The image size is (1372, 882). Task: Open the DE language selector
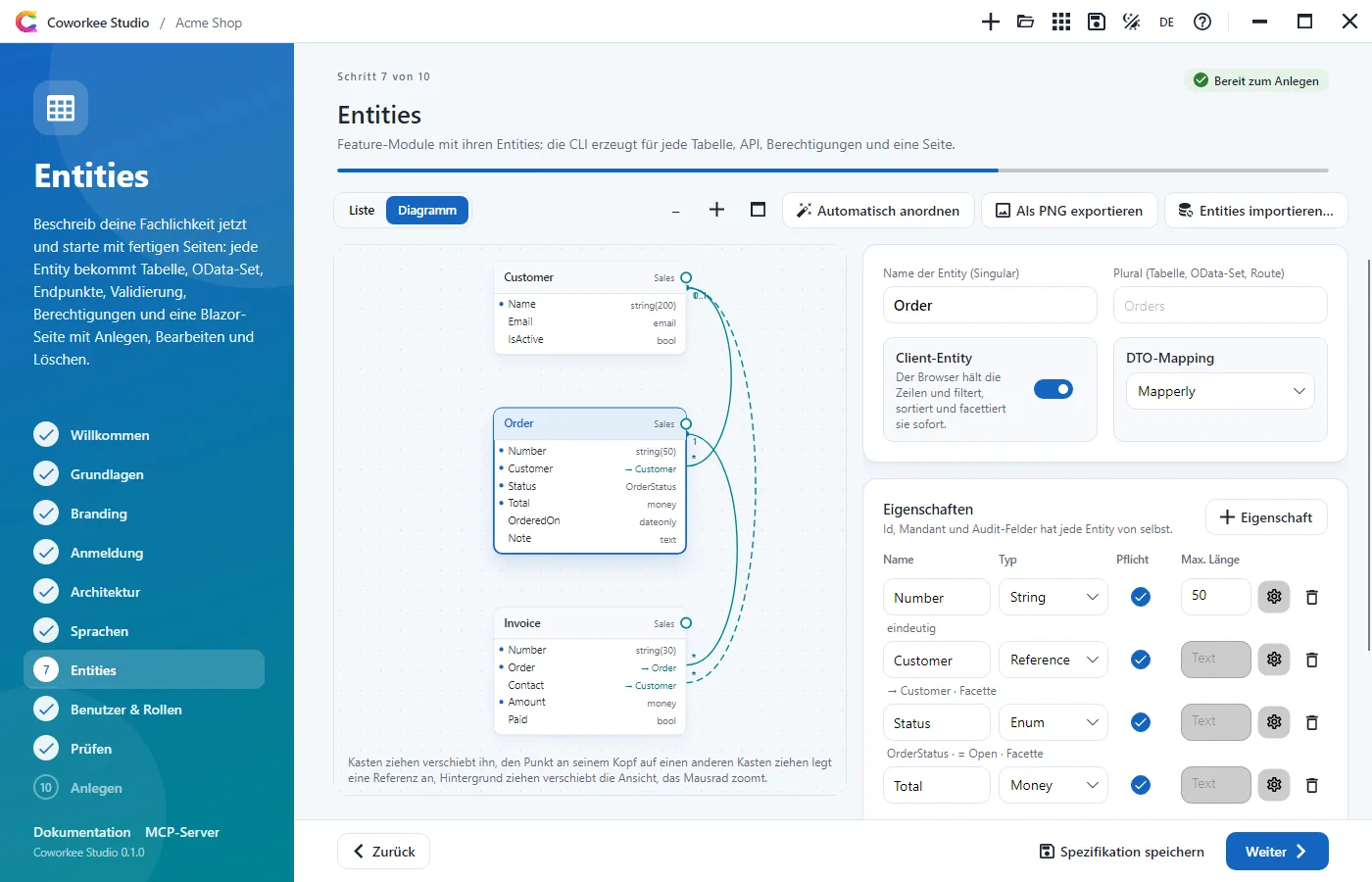pyautogui.click(x=1166, y=22)
